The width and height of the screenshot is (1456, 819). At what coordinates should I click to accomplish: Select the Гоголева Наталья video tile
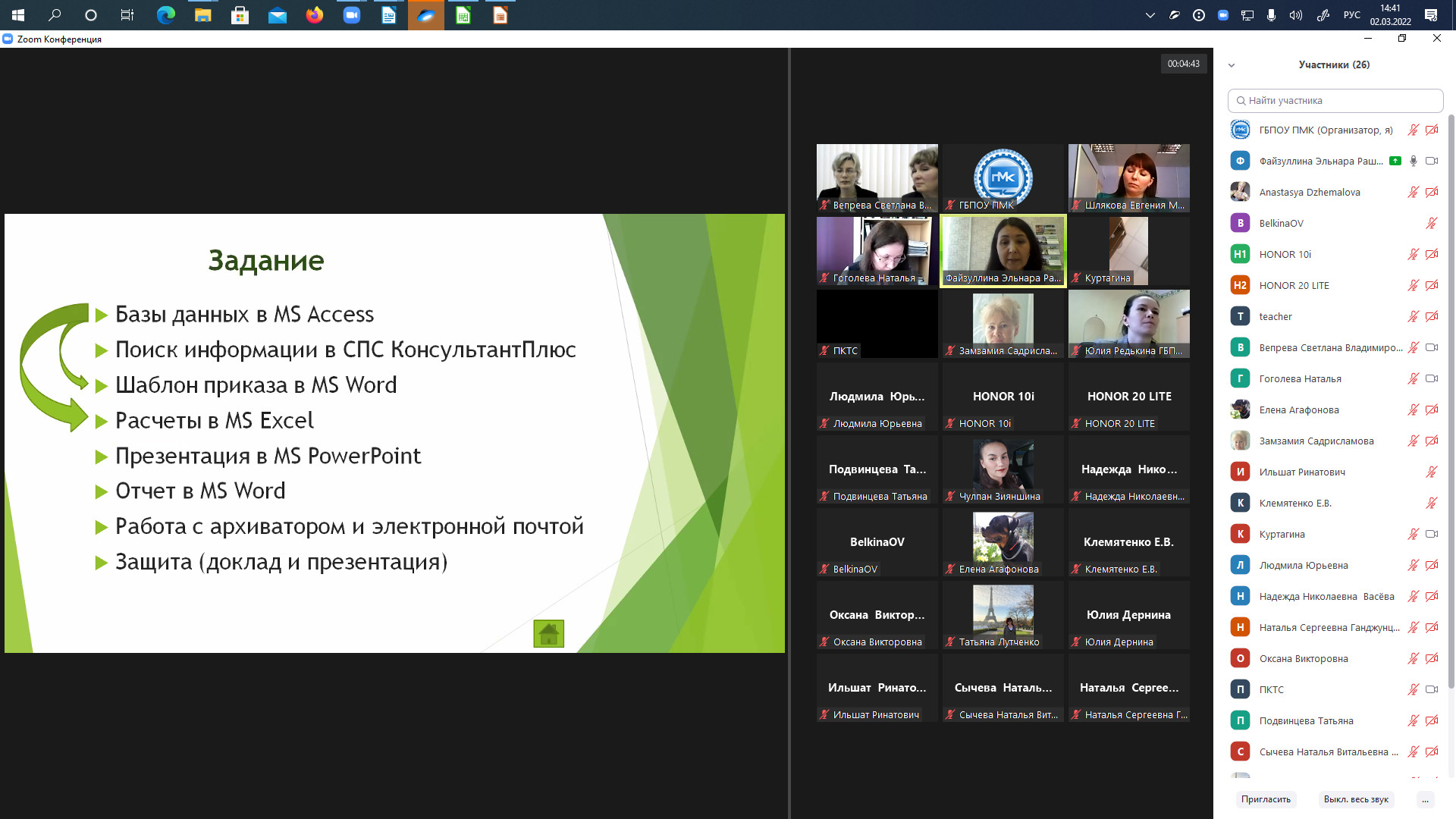coord(877,251)
